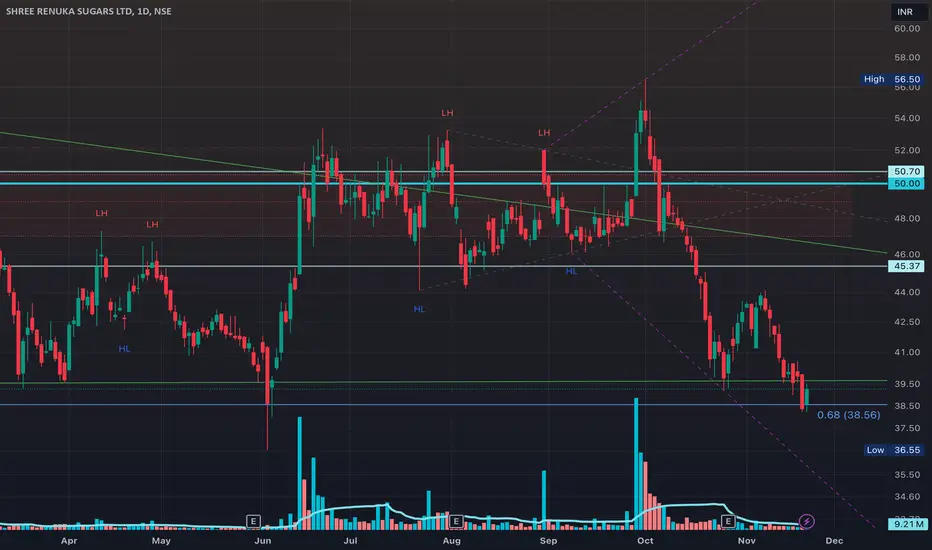The width and height of the screenshot is (932, 550).
Task: Select the LH annotation near the late-April peak
Action: [152, 224]
